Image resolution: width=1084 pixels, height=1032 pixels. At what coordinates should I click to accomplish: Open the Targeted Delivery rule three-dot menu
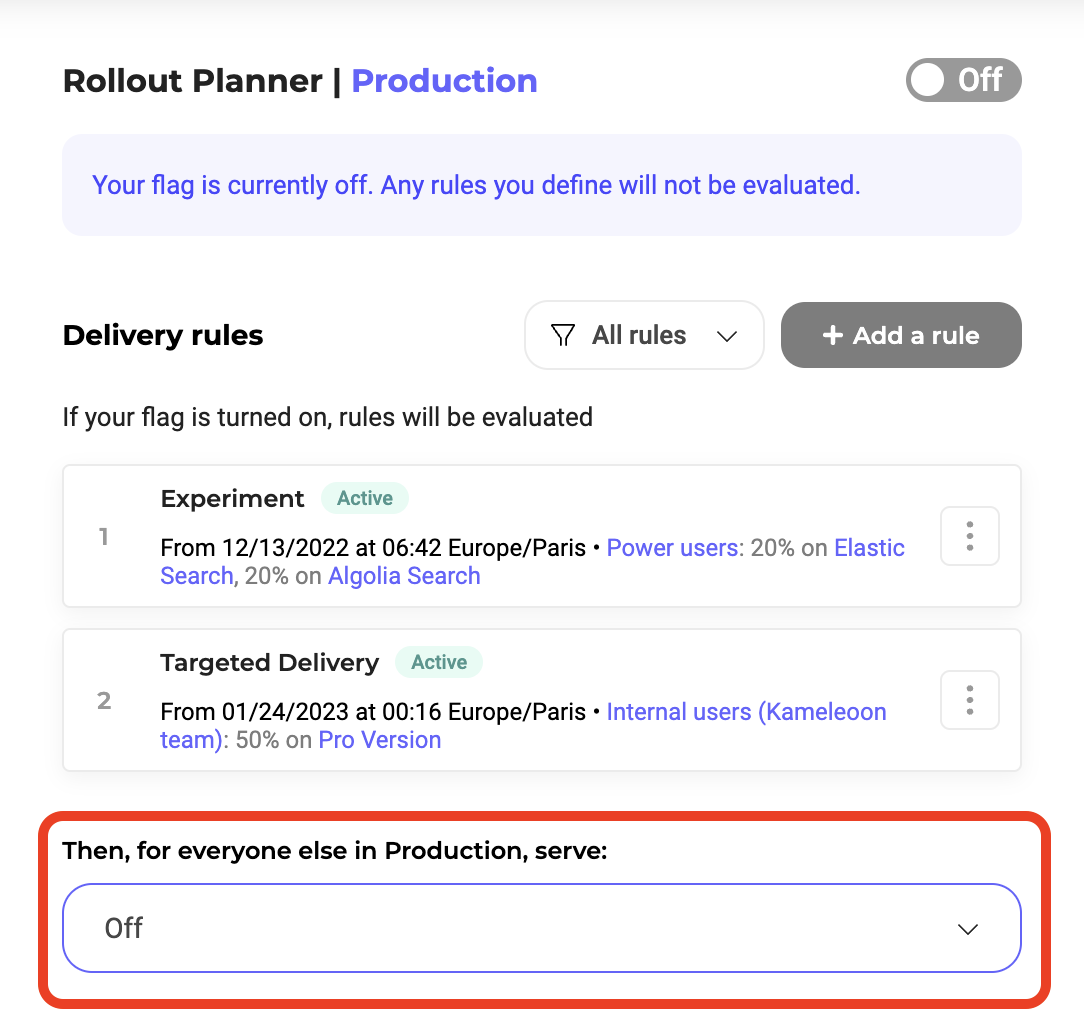pos(969,700)
